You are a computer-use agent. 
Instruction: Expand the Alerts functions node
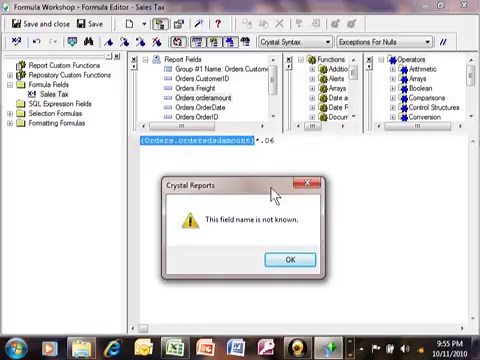pyautogui.click(x=312, y=79)
